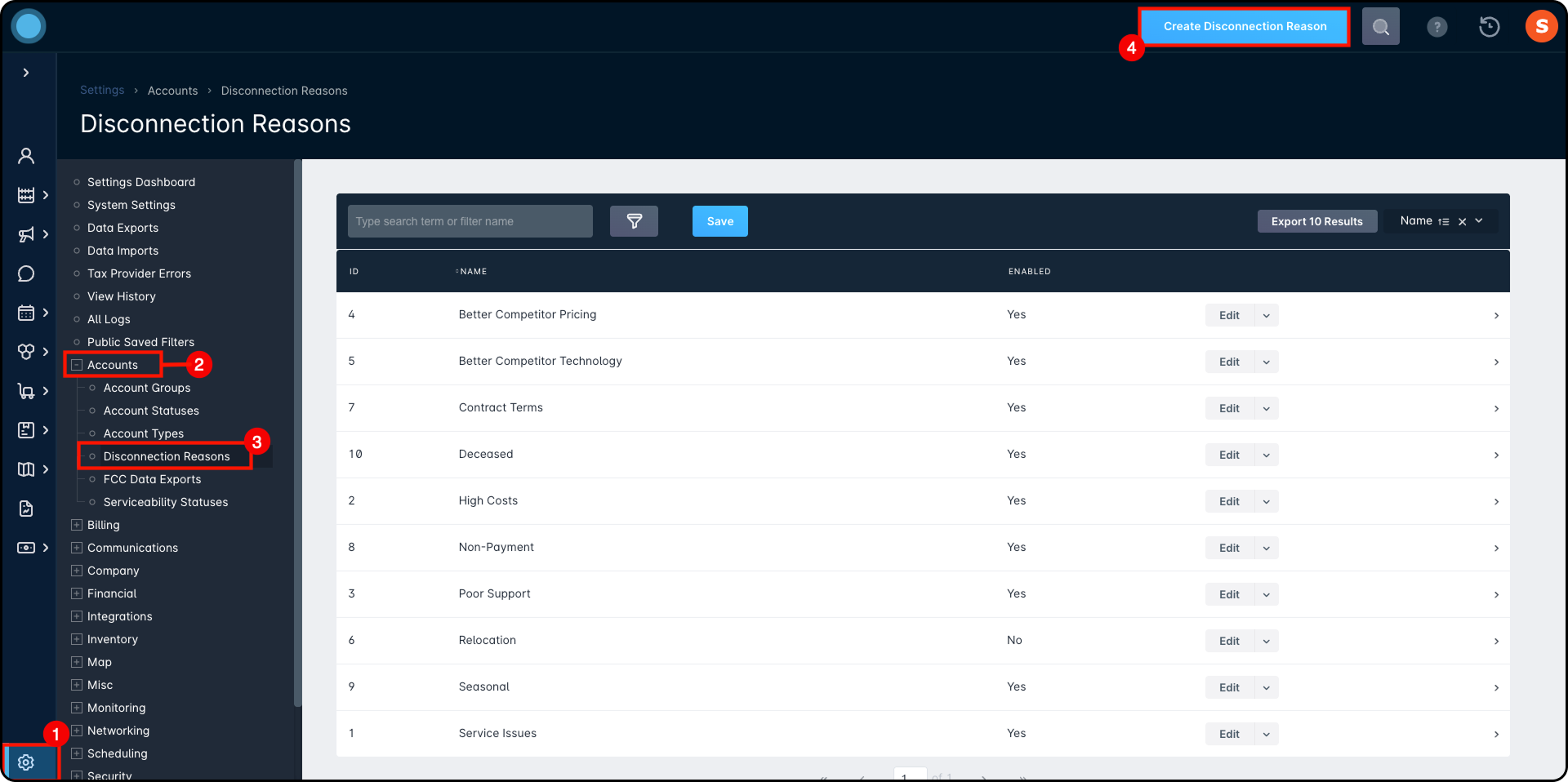1568x782 pixels.
Task: Click the filter funnel button
Action: point(634,221)
